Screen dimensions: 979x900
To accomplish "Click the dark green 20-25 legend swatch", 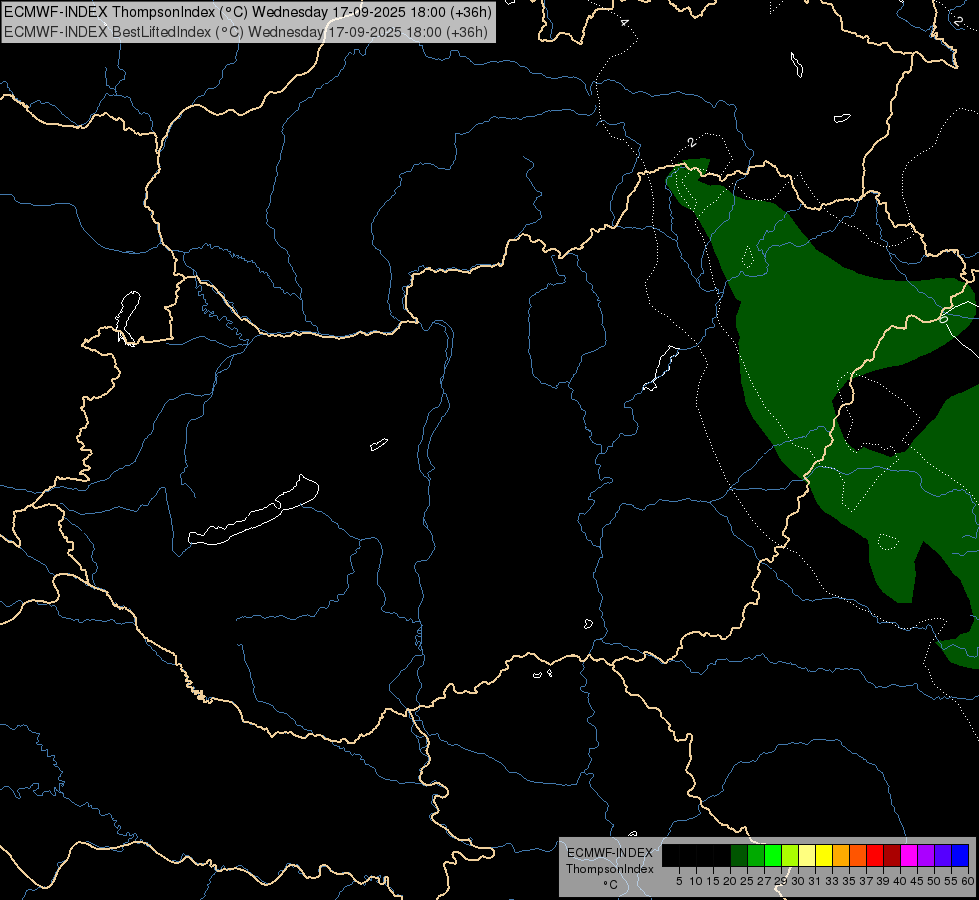I will [x=739, y=855].
